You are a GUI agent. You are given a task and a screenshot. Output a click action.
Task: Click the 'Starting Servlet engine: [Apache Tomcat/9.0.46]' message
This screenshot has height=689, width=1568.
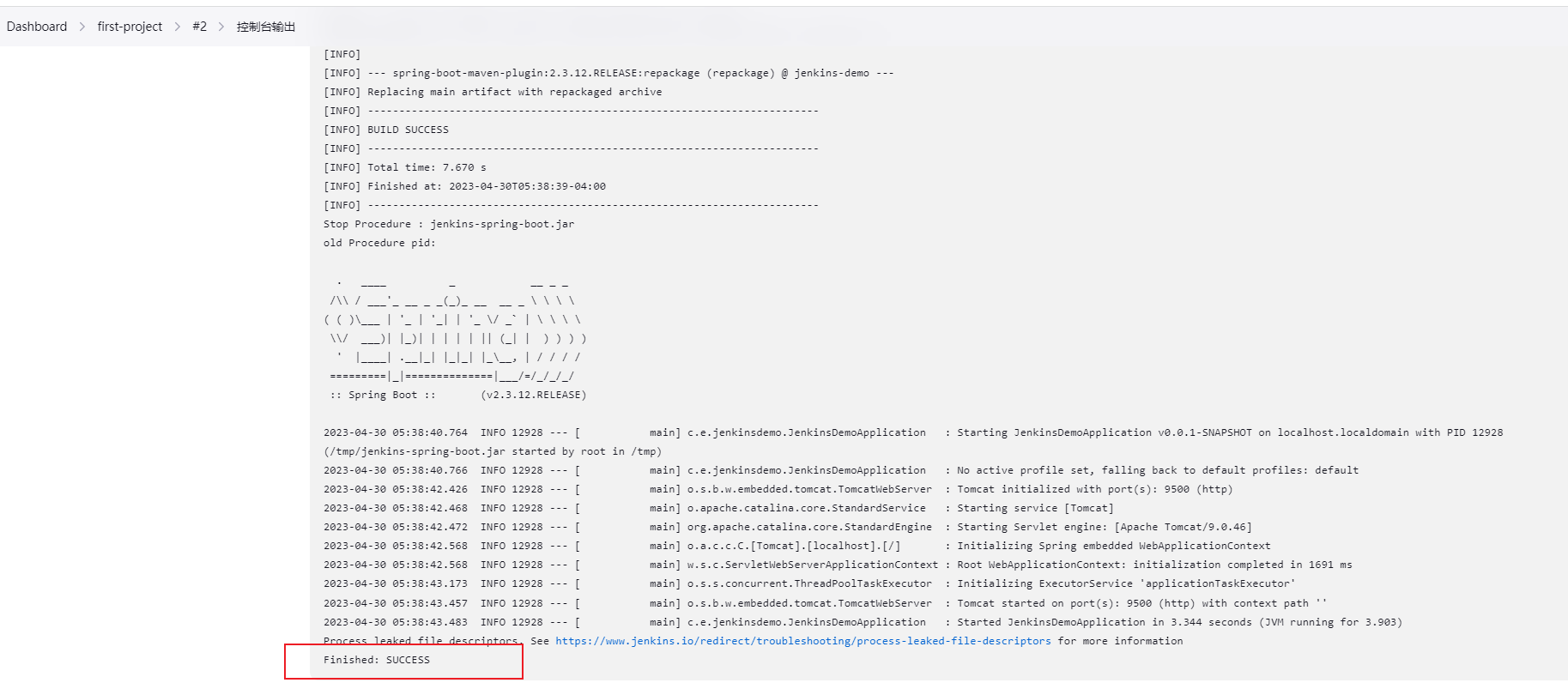pos(1104,527)
